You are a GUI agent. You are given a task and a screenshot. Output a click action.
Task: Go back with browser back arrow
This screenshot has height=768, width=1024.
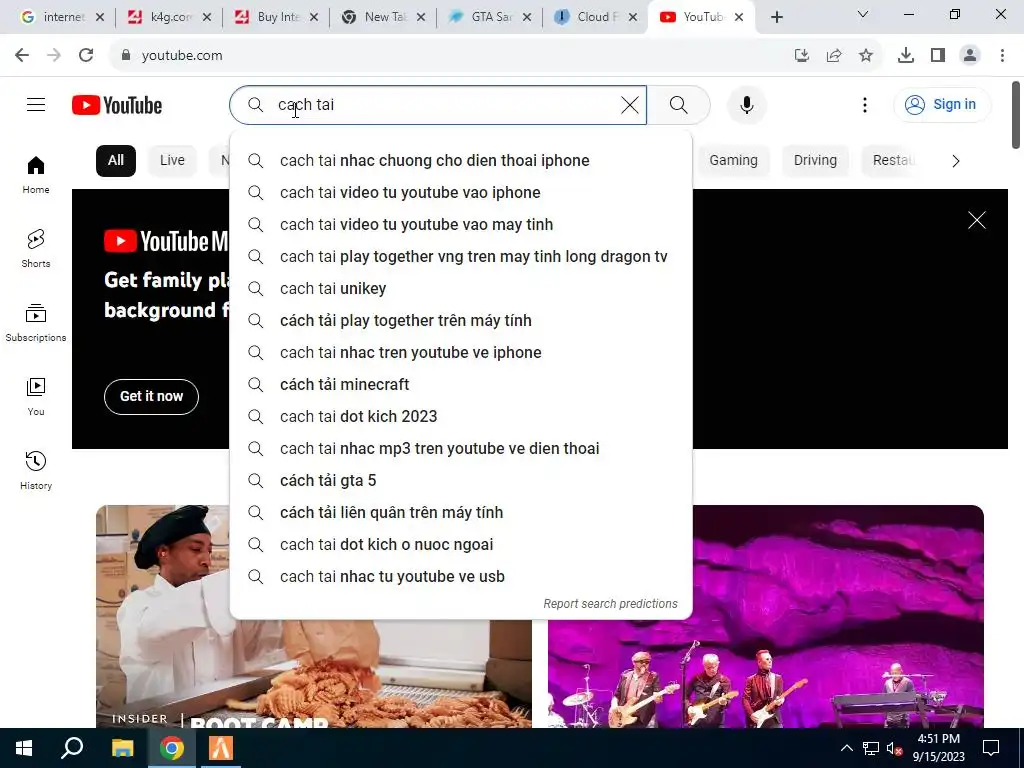tap(22, 56)
